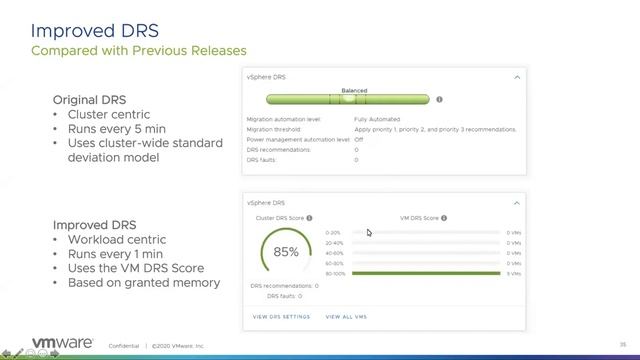Collapse the lower vSphere DRS panel
640x360 pixels.
pyautogui.click(x=517, y=203)
